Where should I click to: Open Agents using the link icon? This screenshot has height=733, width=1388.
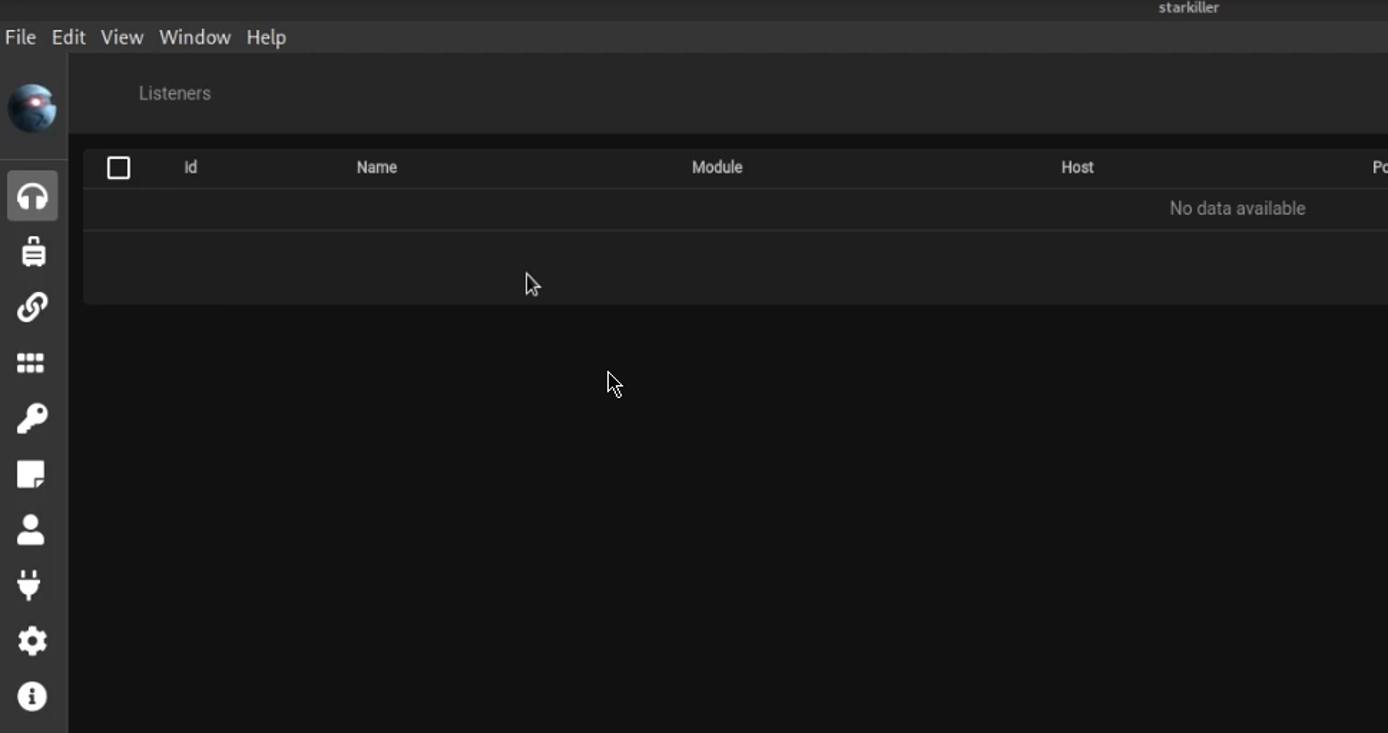pyautogui.click(x=31, y=306)
